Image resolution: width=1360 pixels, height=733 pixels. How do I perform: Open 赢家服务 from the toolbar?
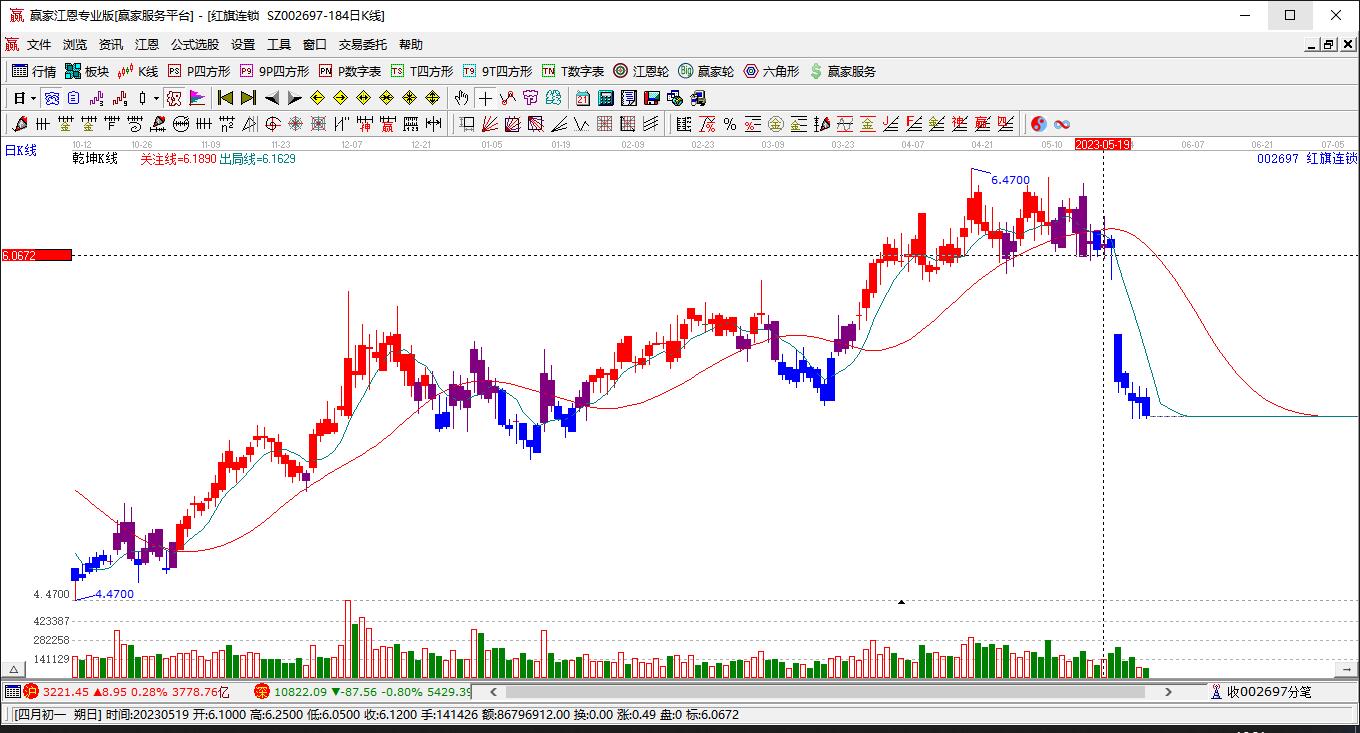[x=842, y=71]
